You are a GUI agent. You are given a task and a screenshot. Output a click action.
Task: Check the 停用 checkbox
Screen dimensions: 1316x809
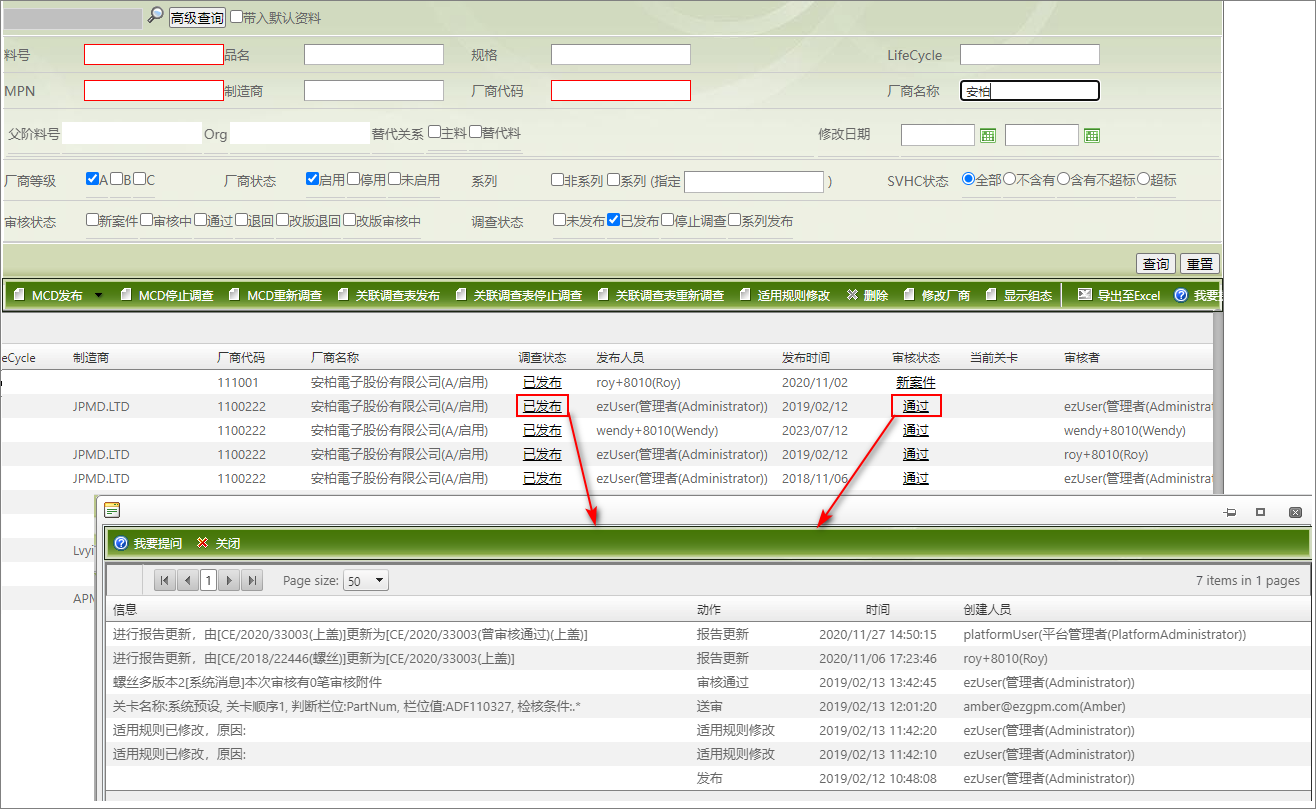(353, 179)
